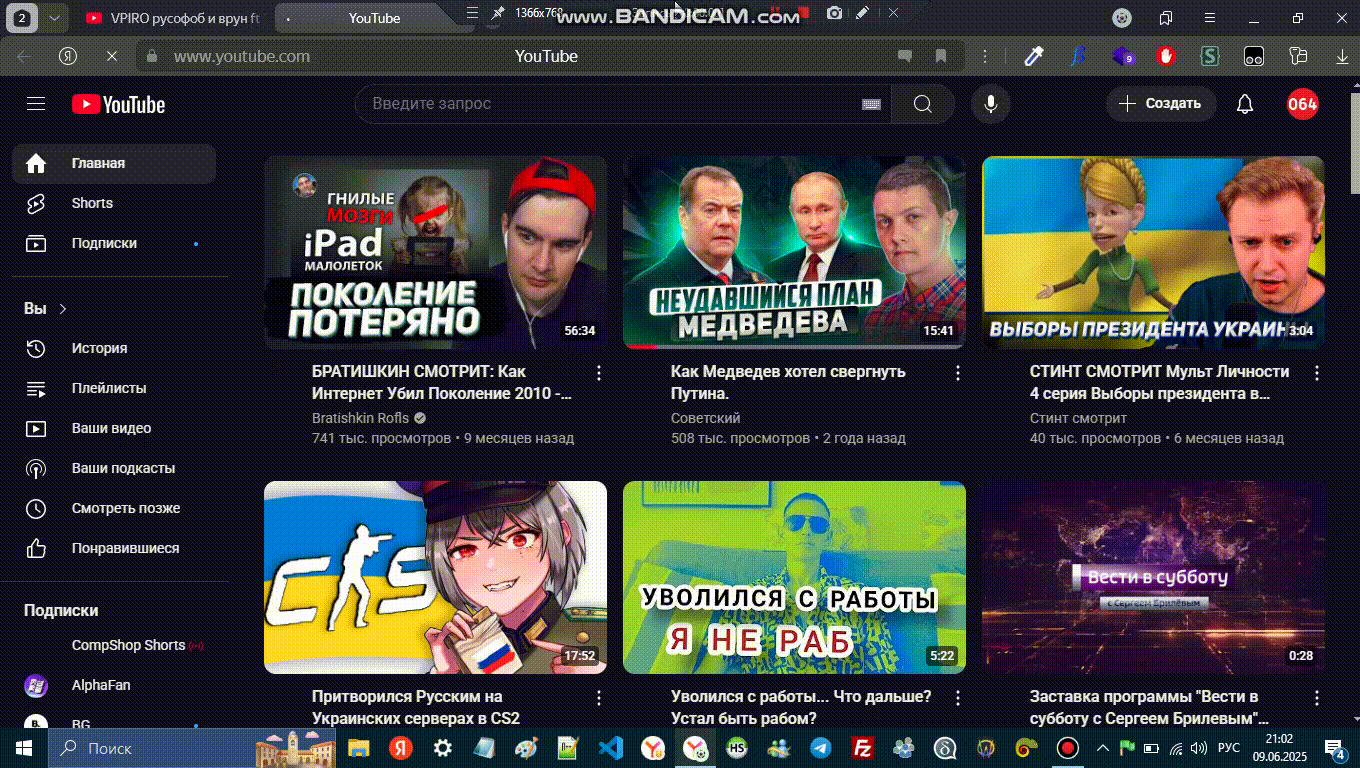Image resolution: width=1360 pixels, height=768 pixels.
Task: Show hidden system tray icons
Action: (1103, 748)
